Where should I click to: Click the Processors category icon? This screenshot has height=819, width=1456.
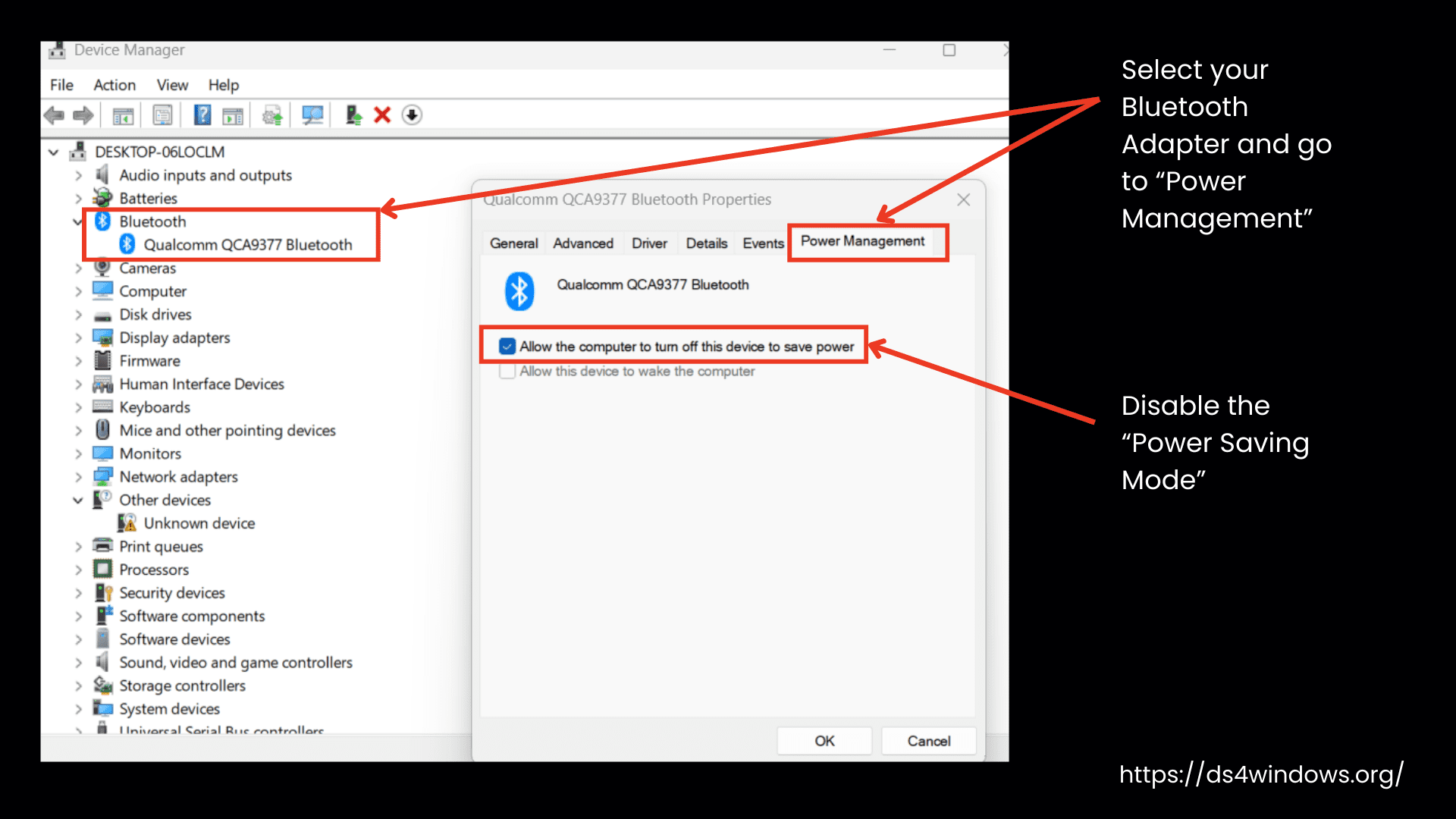[102, 570]
